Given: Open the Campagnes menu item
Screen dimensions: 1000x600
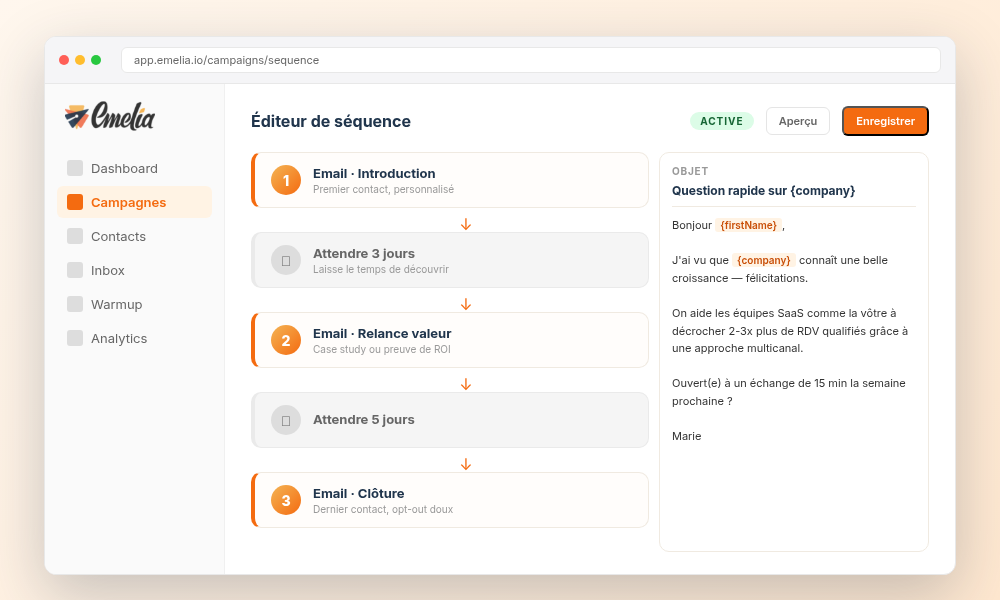Looking at the screenshot, I should [134, 202].
